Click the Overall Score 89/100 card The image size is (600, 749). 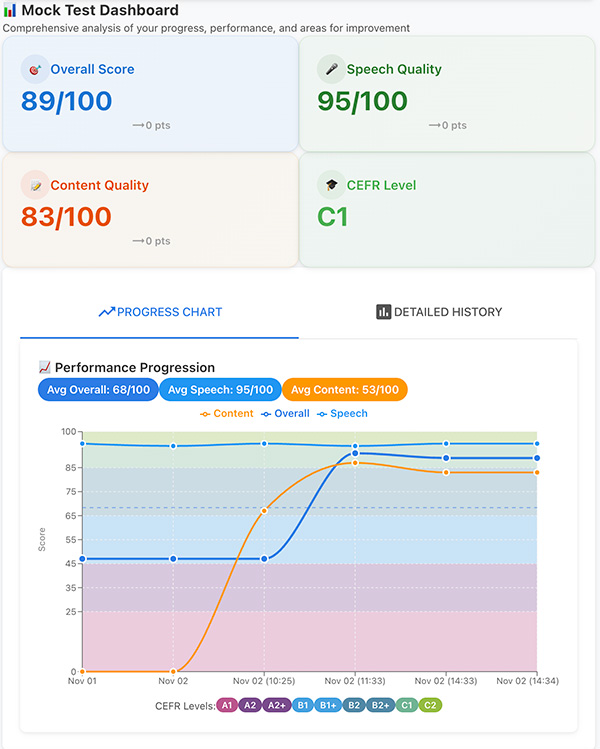pyautogui.click(x=150, y=94)
